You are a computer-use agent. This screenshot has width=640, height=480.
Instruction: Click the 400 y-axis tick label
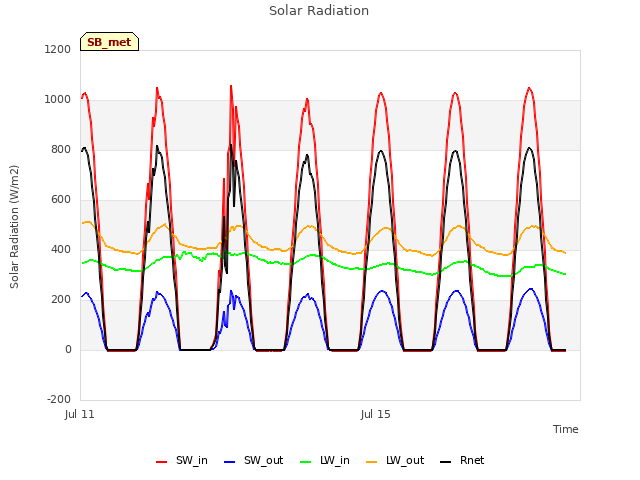(61, 249)
